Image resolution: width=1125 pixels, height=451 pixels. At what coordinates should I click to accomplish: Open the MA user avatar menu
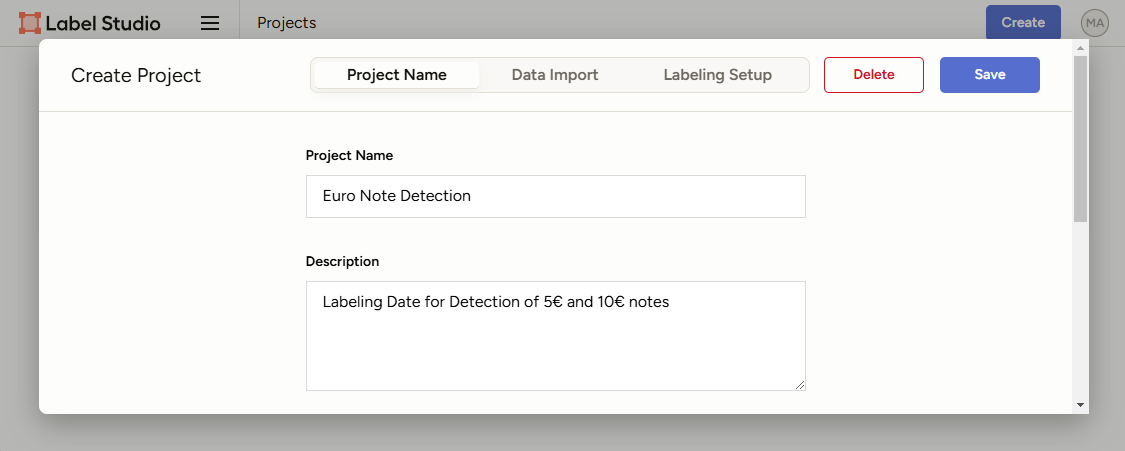[x=1095, y=23]
